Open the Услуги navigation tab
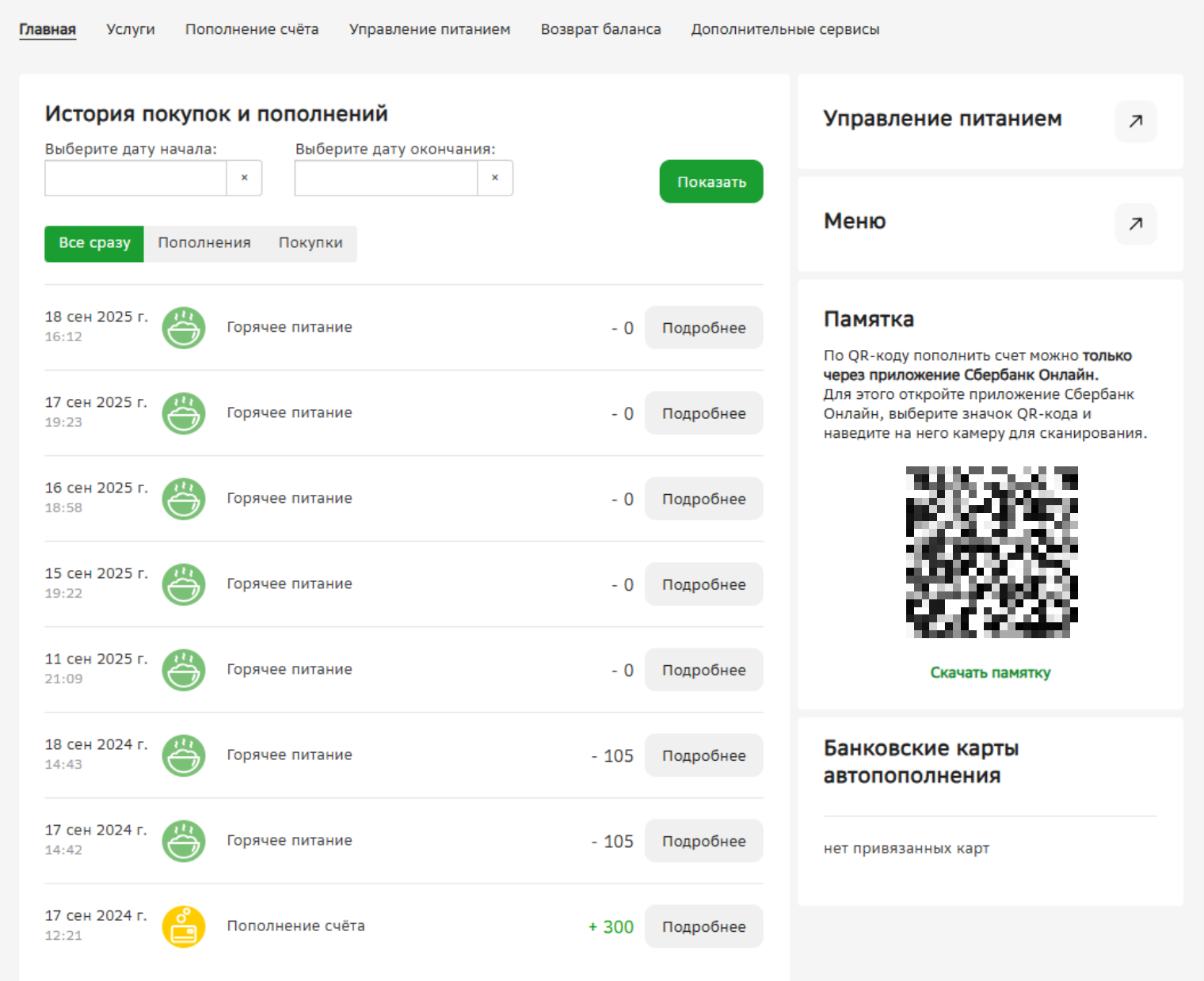 pyautogui.click(x=131, y=29)
